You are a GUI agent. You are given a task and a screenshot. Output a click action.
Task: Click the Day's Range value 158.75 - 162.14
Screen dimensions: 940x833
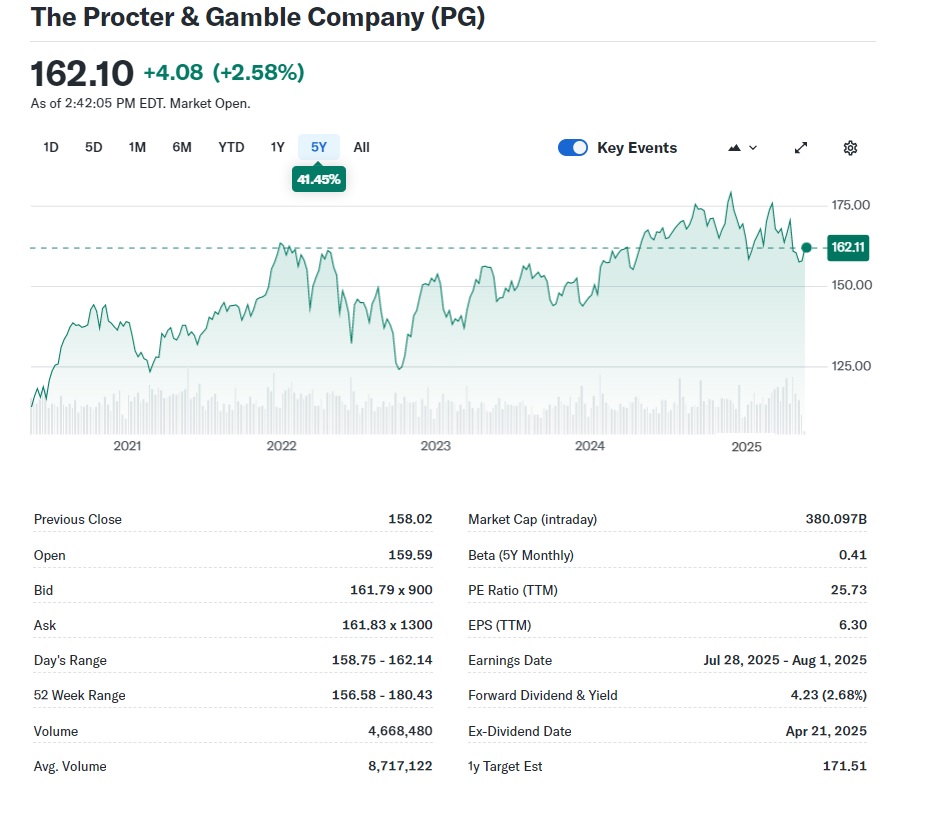point(382,660)
